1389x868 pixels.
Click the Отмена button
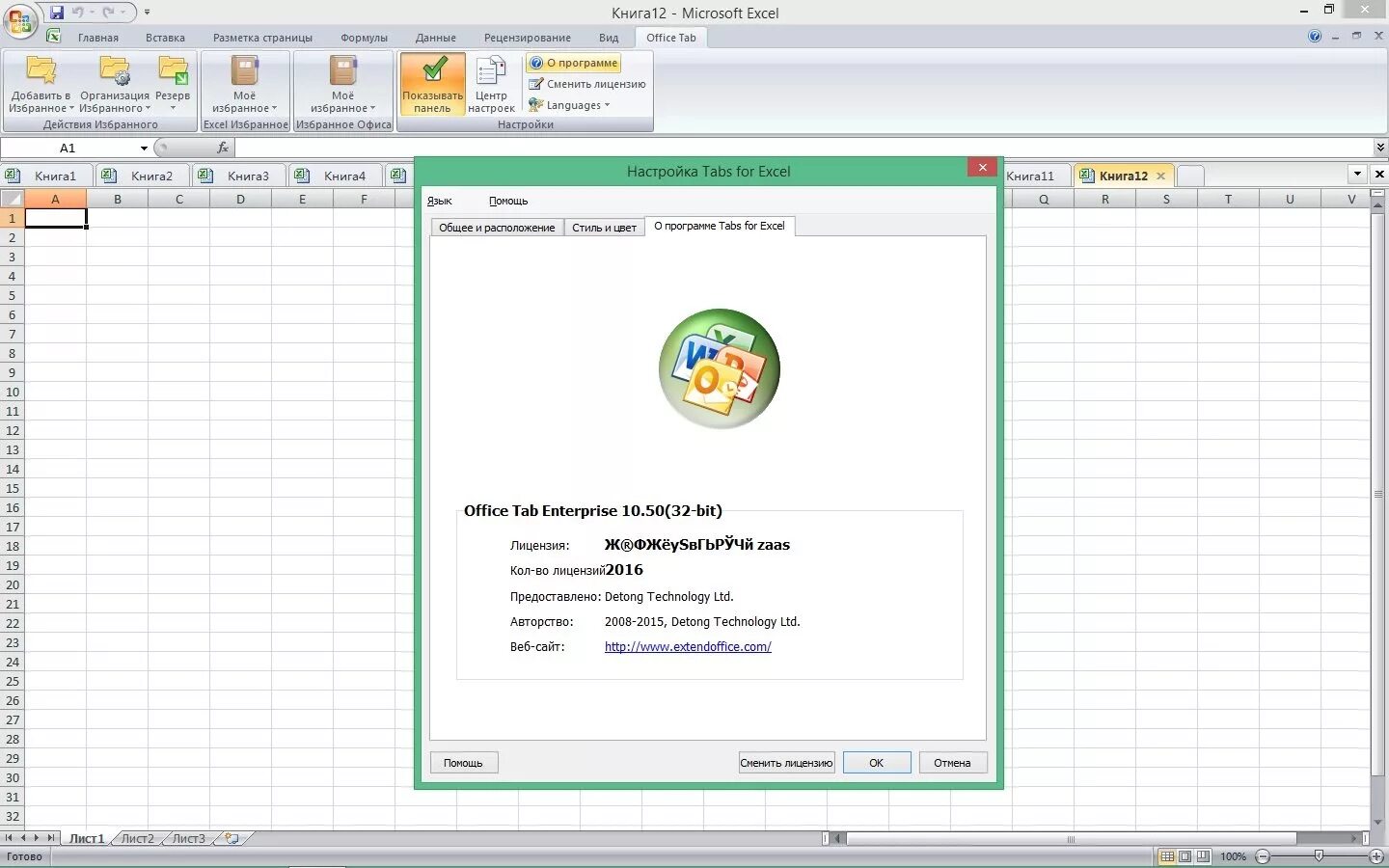[x=952, y=763]
